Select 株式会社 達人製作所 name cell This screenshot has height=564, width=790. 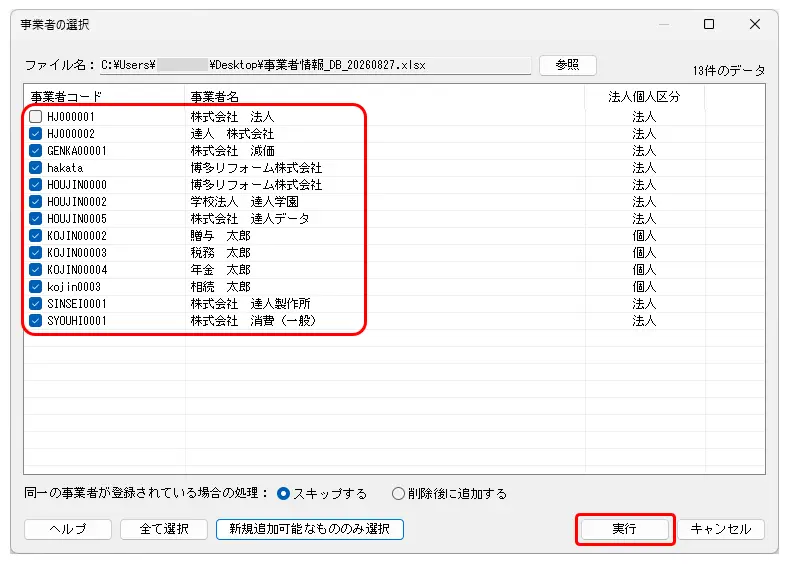(250, 304)
